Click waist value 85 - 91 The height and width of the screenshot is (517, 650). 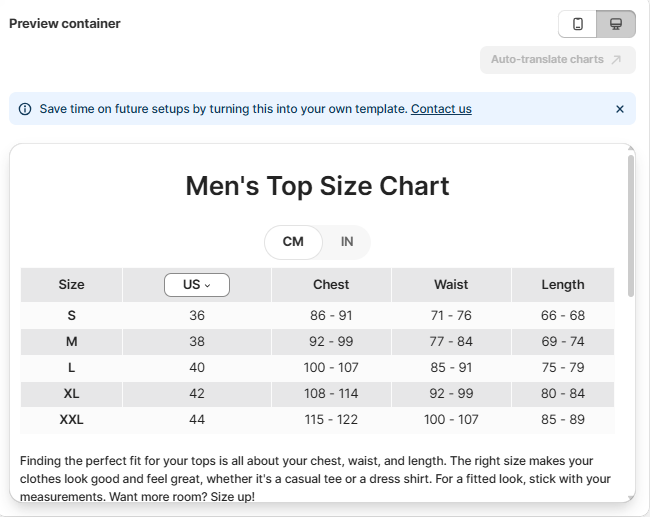point(451,368)
